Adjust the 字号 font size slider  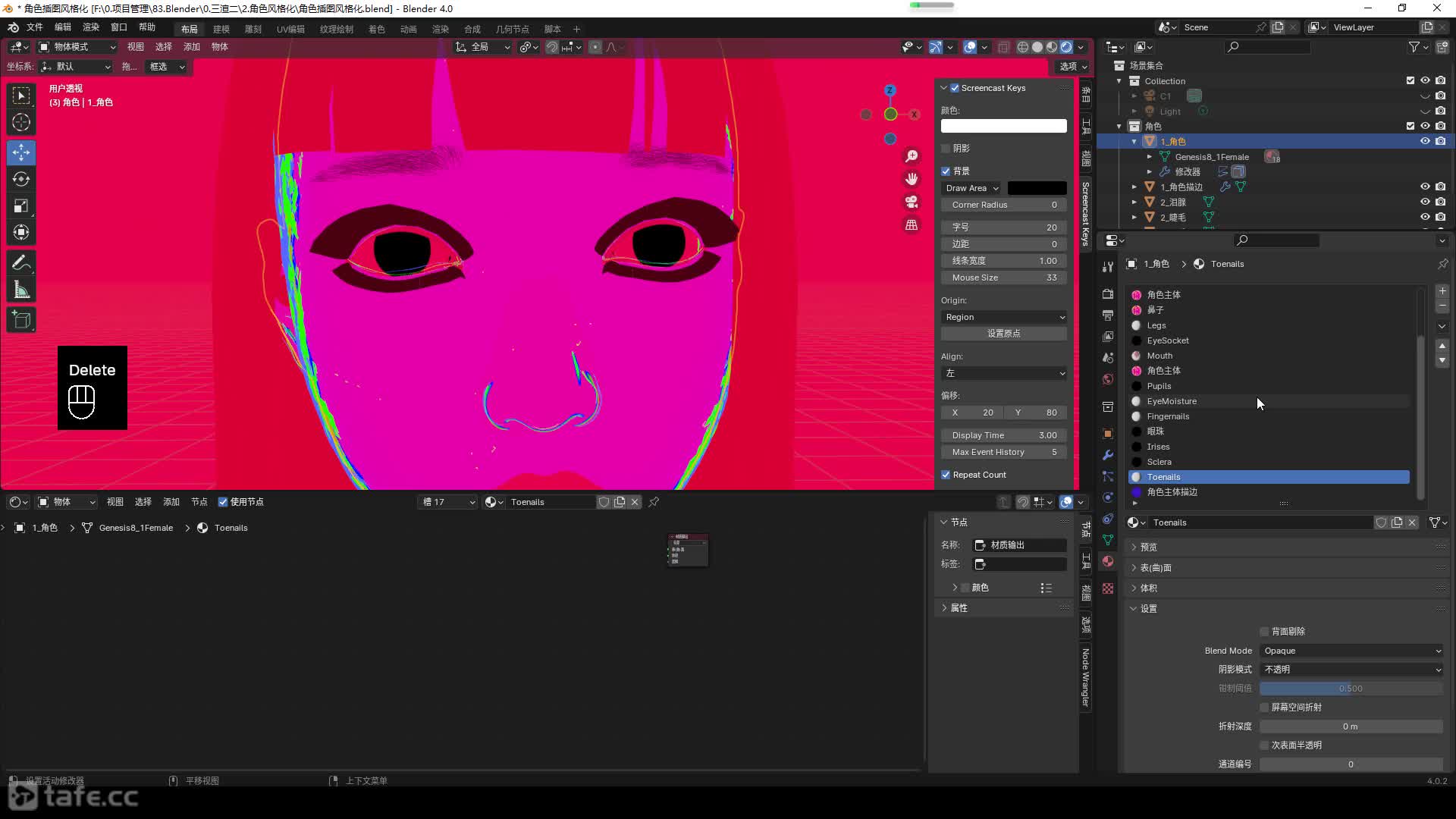(1004, 227)
